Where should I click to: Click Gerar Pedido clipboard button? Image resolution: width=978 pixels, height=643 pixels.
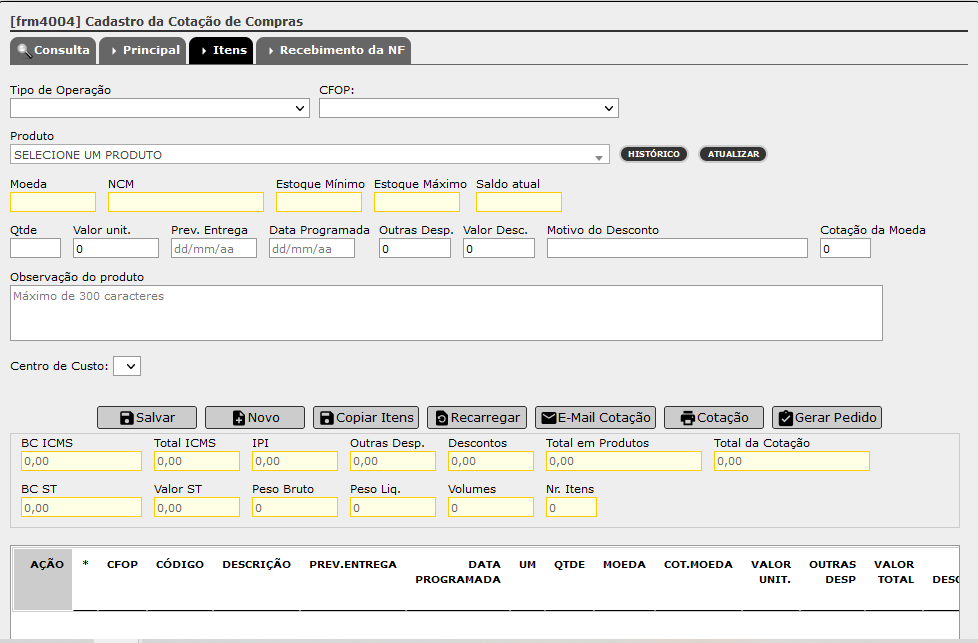pyautogui.click(x=826, y=417)
